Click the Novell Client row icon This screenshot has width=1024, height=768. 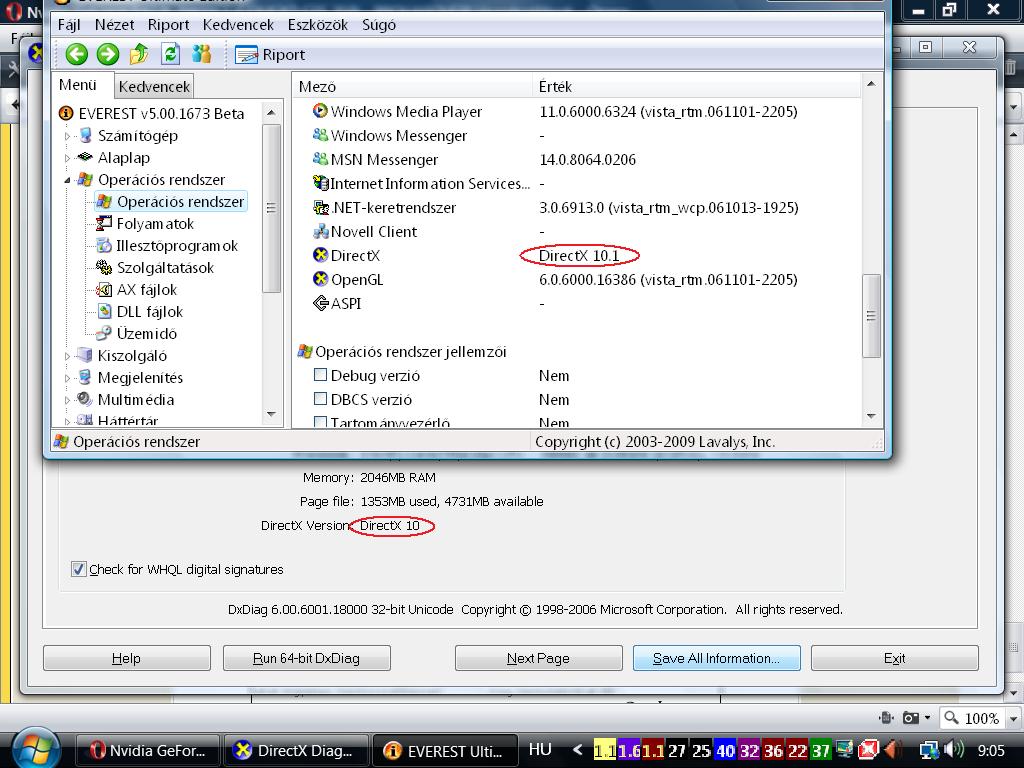pyautogui.click(x=320, y=231)
